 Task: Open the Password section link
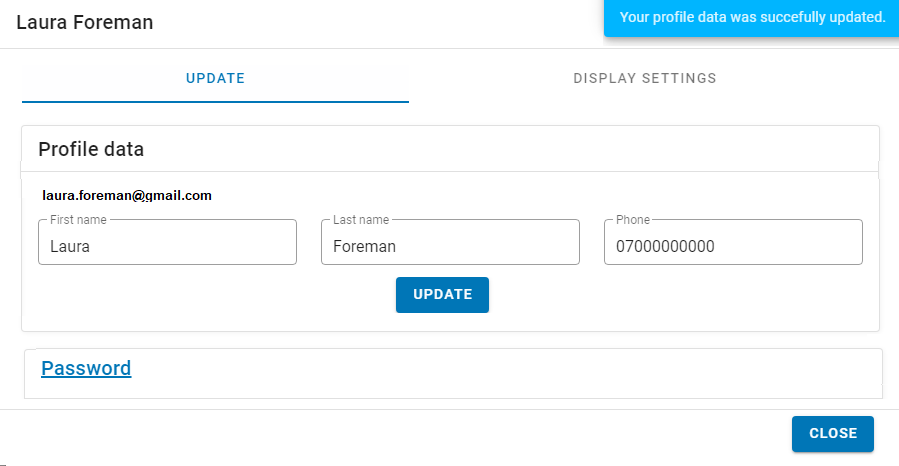point(86,368)
